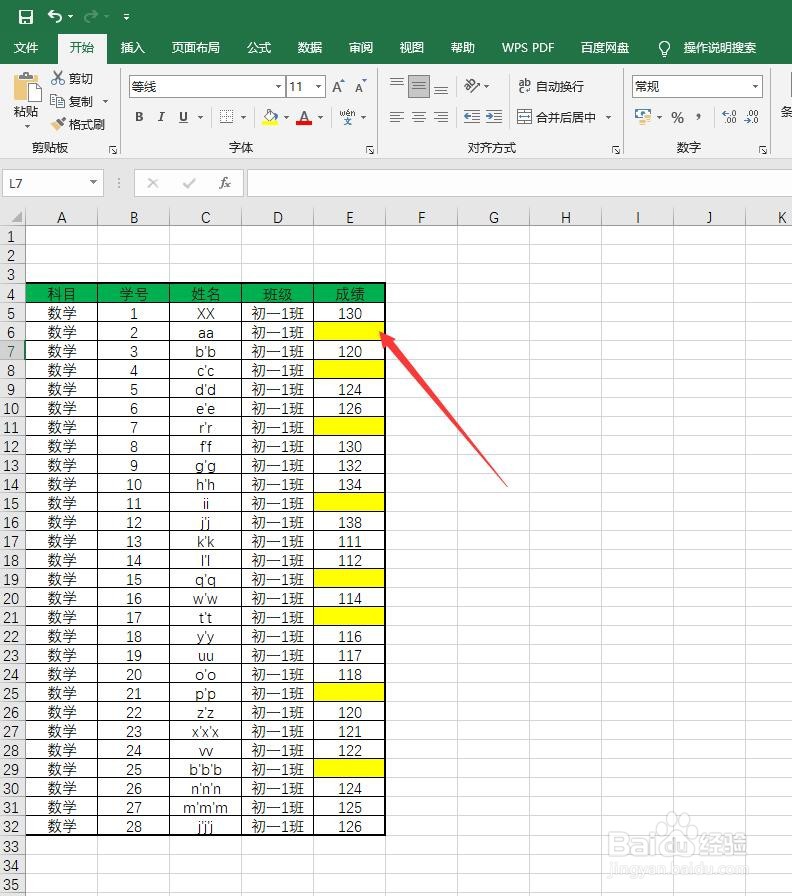Click the Percent Style icon

pos(678,117)
